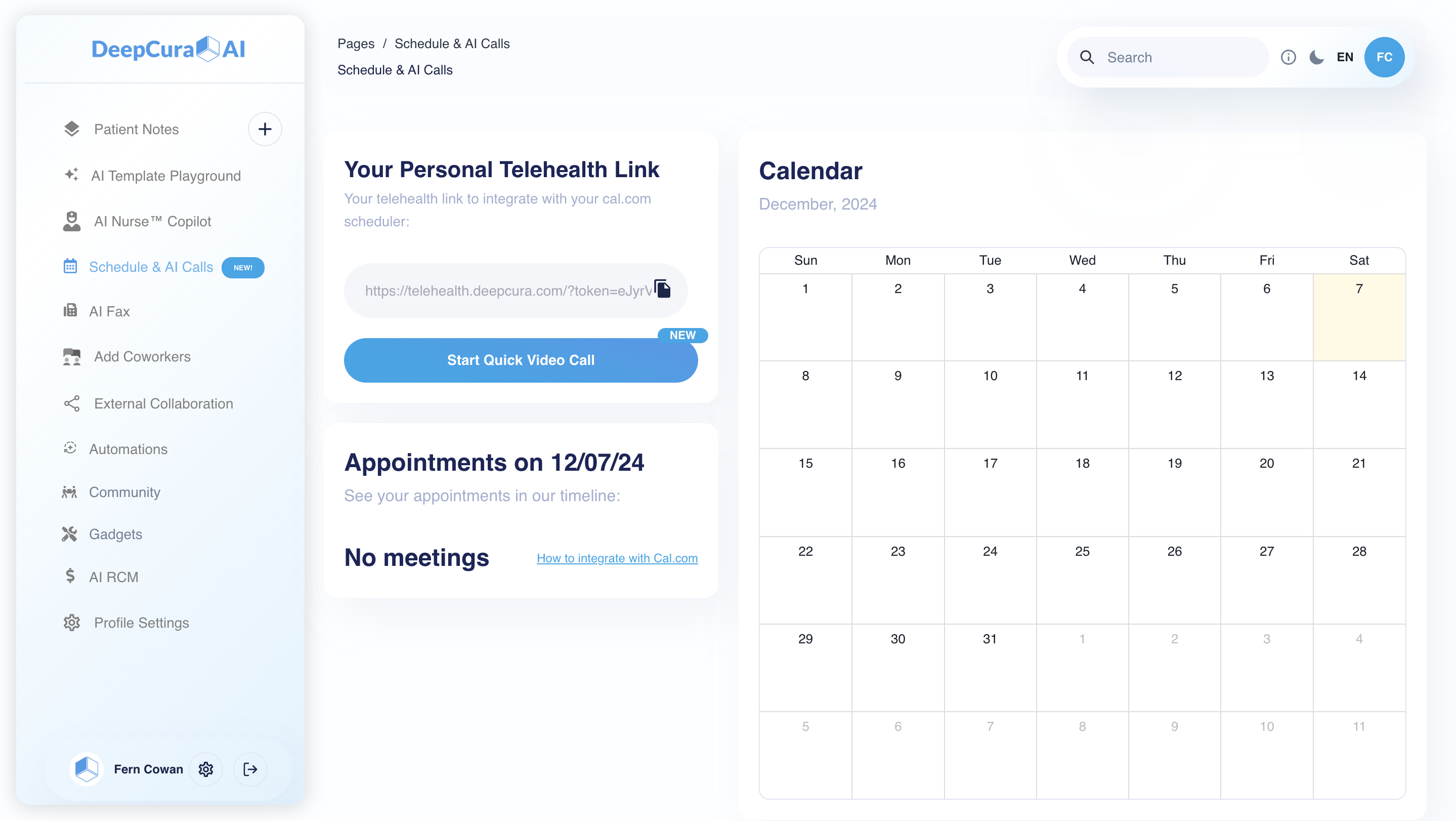Toggle dark mode with the moon icon
Screen dimensions: 1456x821
tap(1316, 57)
